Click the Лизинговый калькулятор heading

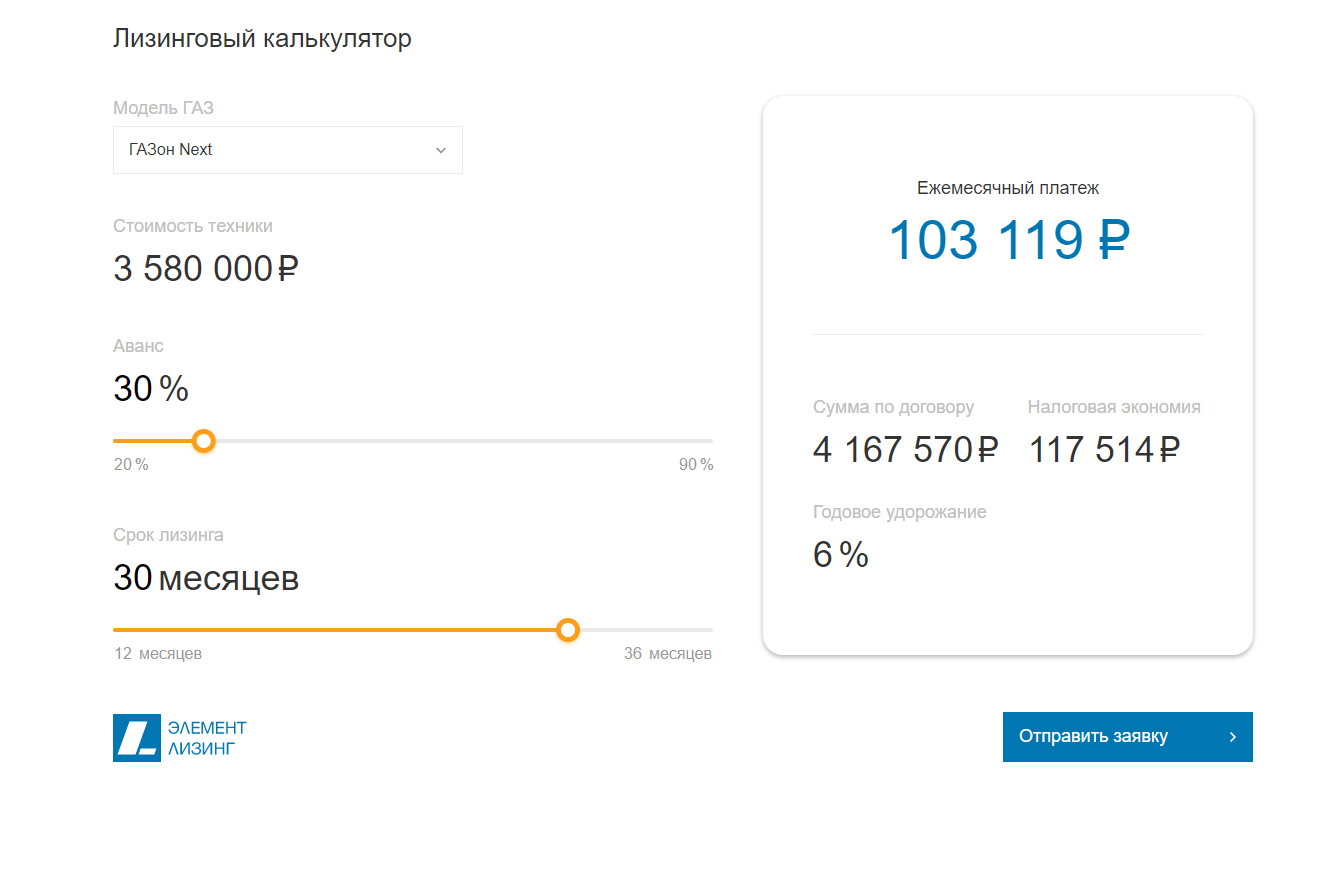262,39
